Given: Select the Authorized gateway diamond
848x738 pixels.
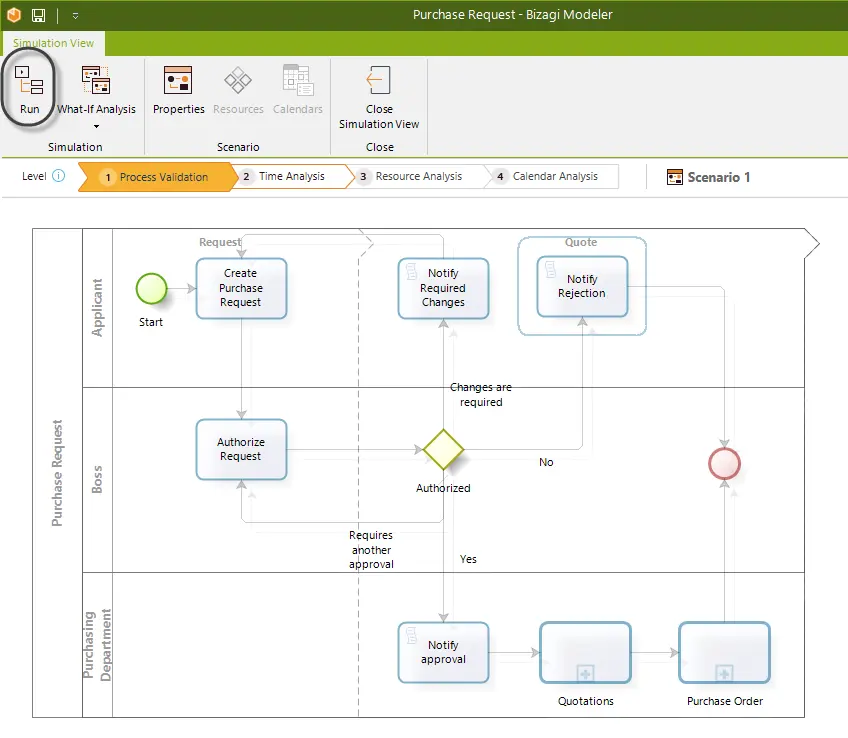Looking at the screenshot, I should pyautogui.click(x=443, y=449).
